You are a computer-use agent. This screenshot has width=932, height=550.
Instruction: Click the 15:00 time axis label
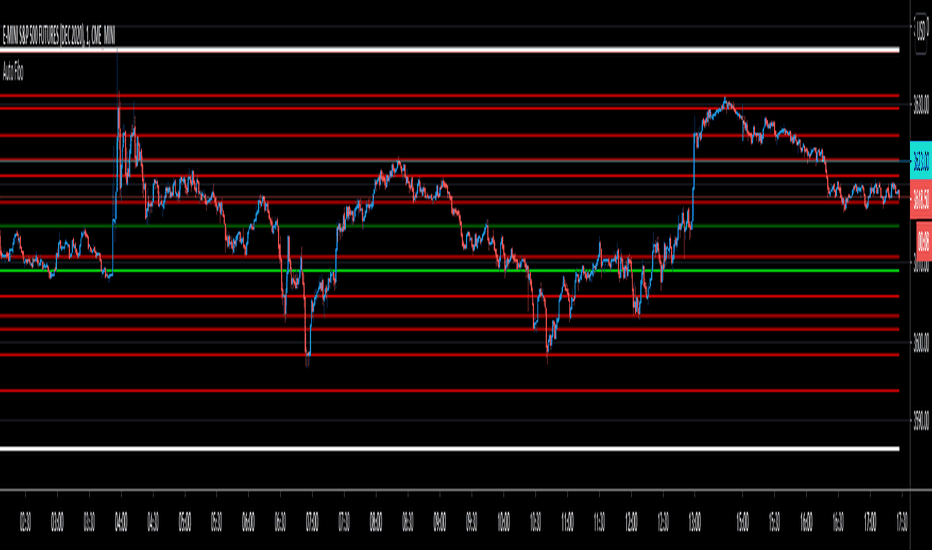(742, 522)
